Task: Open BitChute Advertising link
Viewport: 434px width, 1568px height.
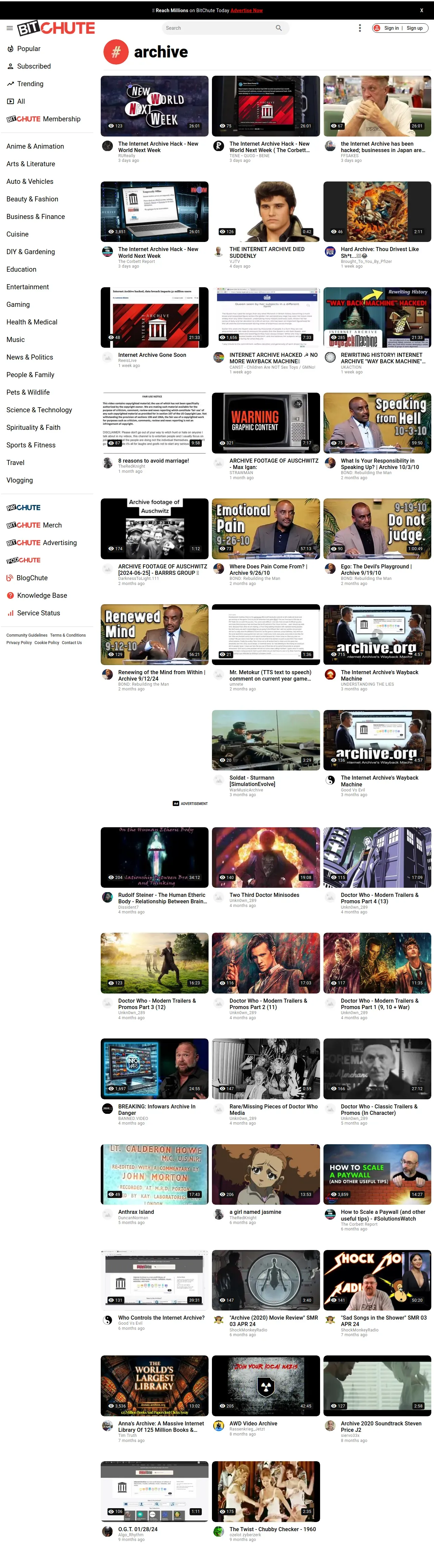Action: [x=41, y=543]
